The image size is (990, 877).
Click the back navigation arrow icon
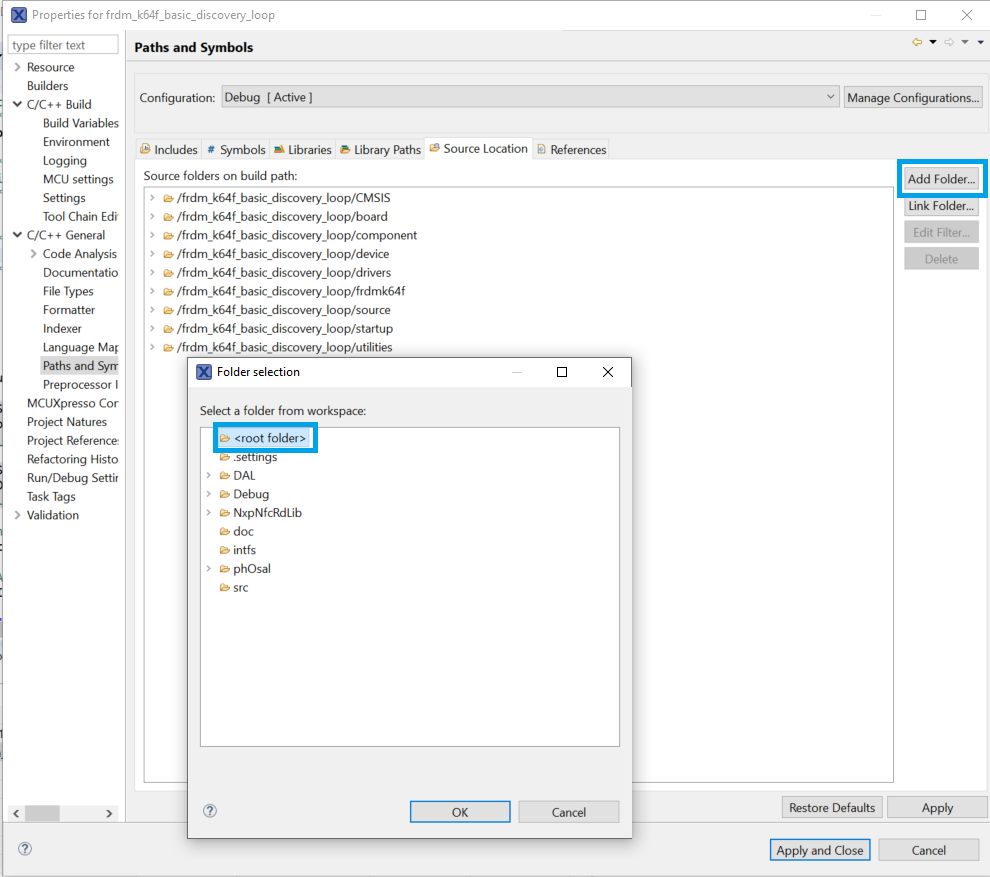click(x=917, y=42)
